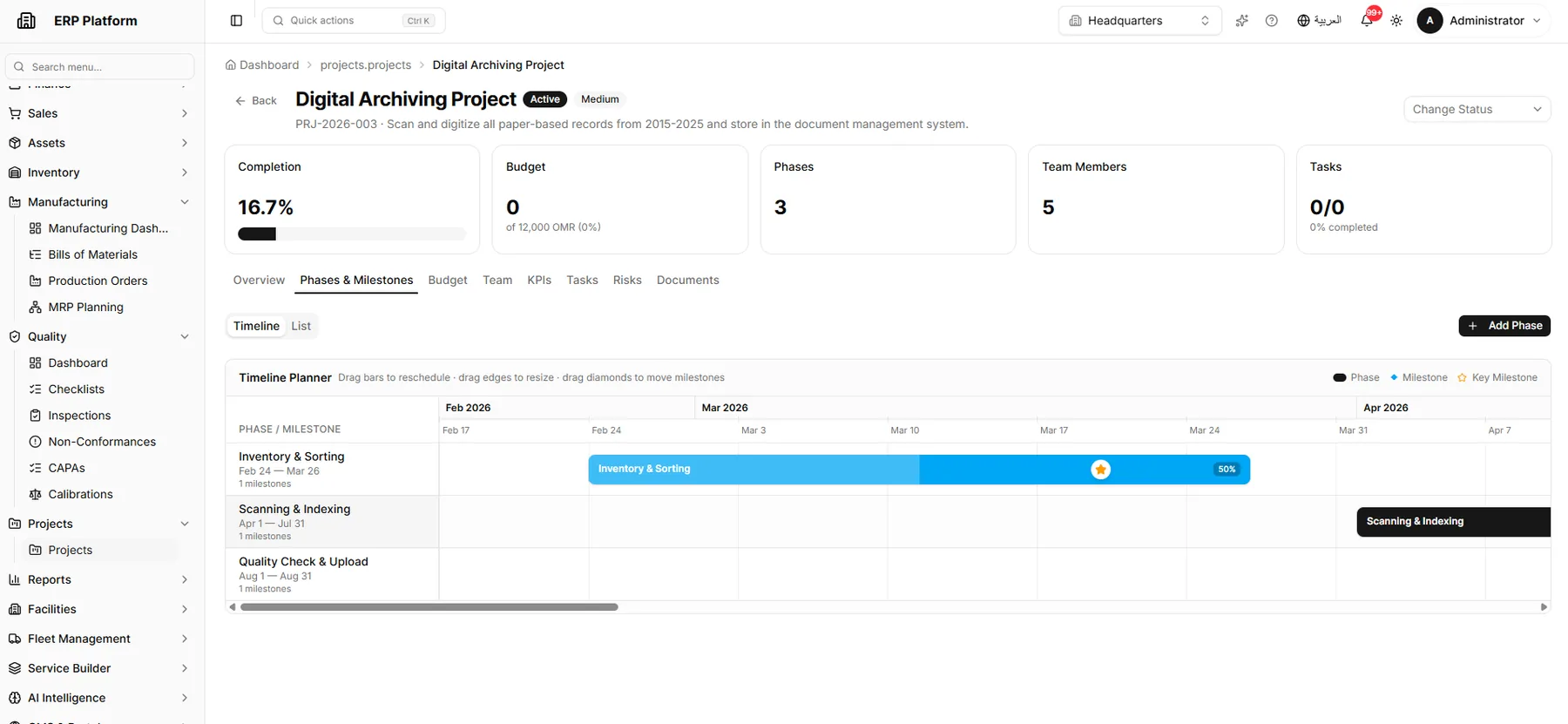Click the completion progress bar
This screenshot has height=724, width=1568.
pos(352,233)
